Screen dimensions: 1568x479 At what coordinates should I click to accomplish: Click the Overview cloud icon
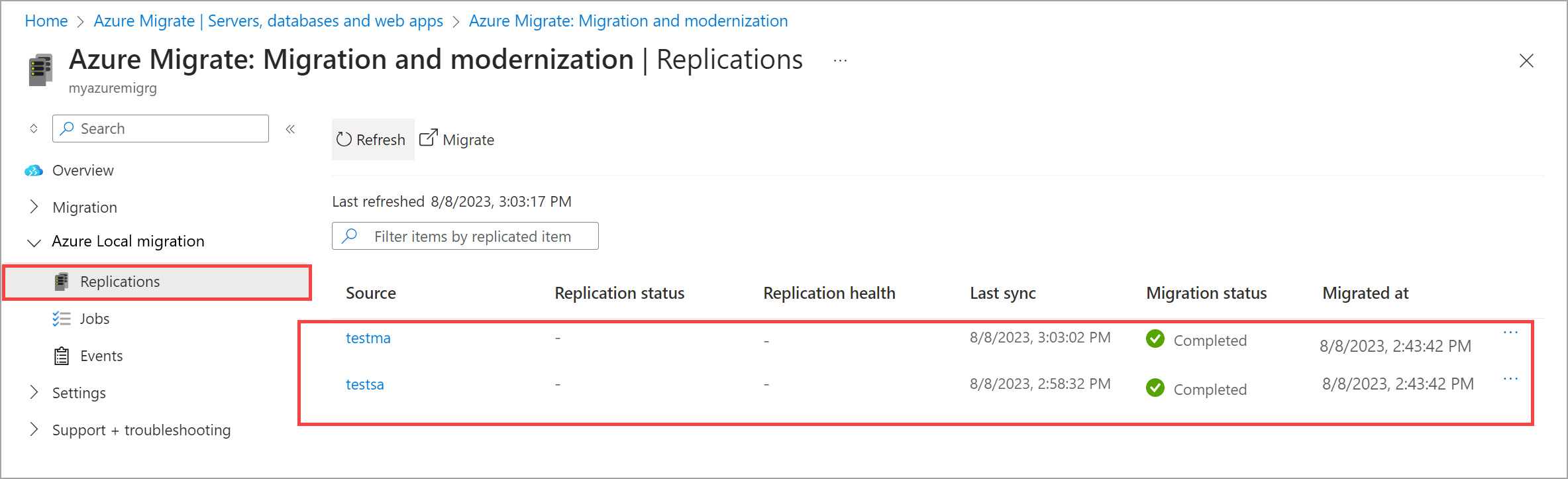(x=34, y=171)
